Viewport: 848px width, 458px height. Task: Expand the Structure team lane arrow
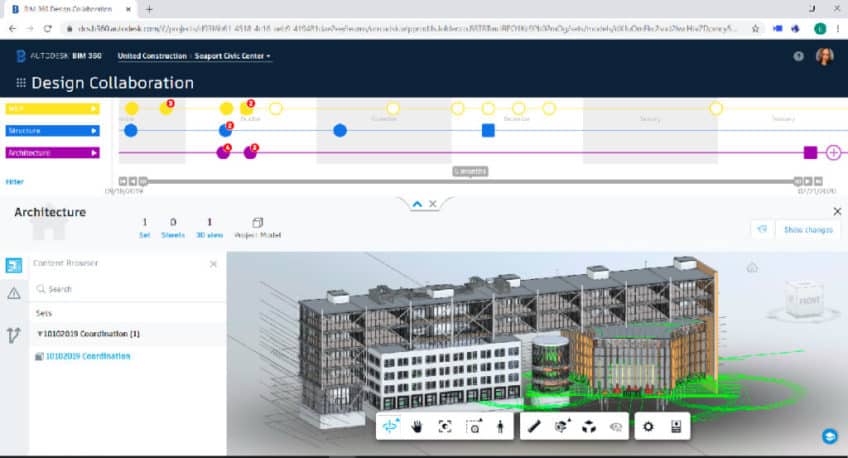pos(94,131)
